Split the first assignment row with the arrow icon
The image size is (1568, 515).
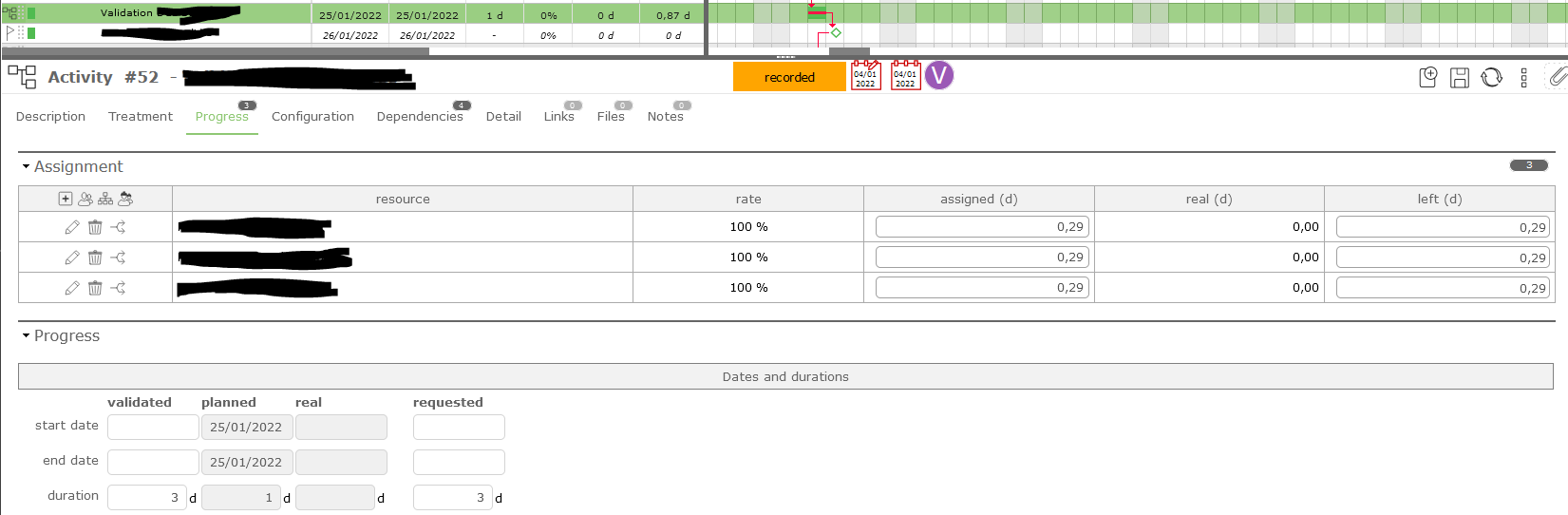pos(118,227)
